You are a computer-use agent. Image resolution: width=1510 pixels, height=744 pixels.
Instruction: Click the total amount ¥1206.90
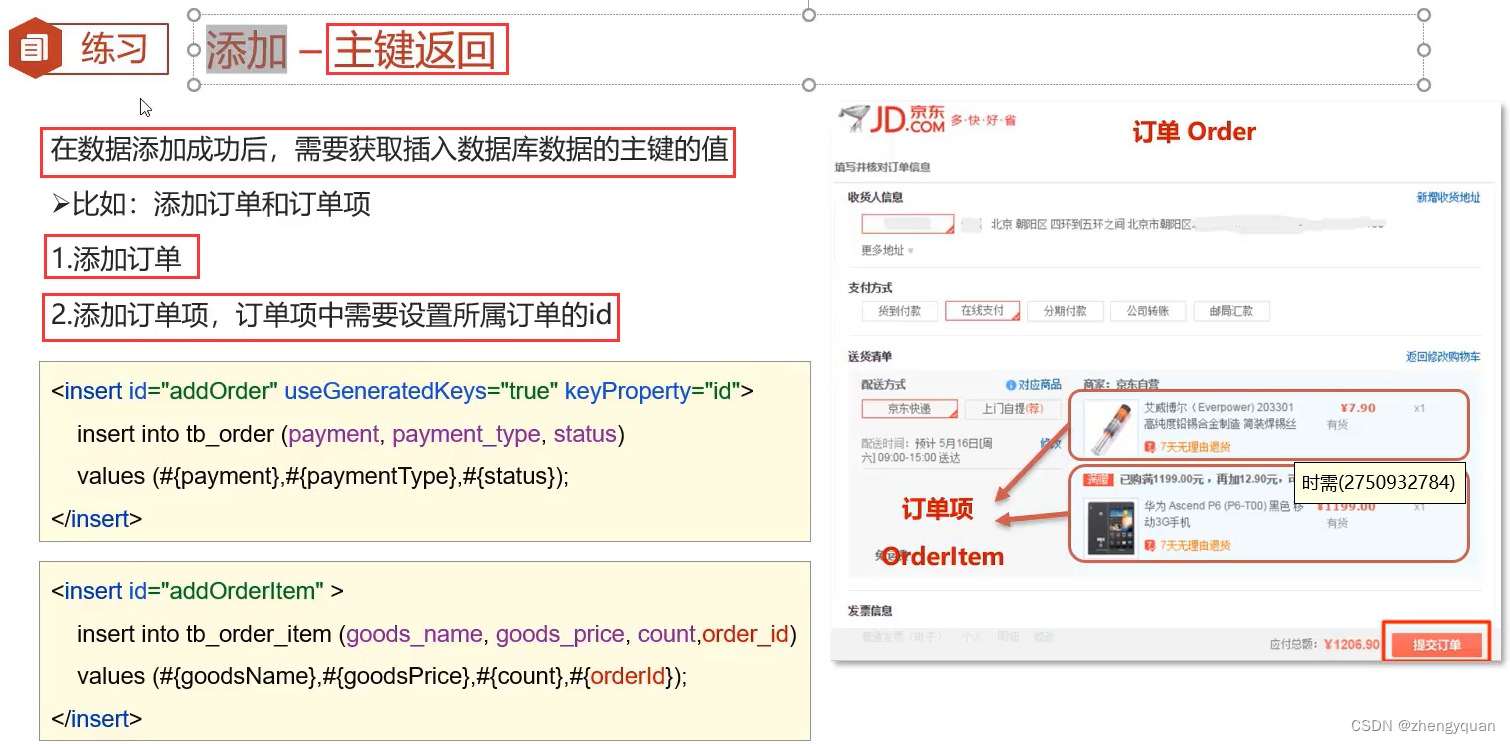point(1351,645)
